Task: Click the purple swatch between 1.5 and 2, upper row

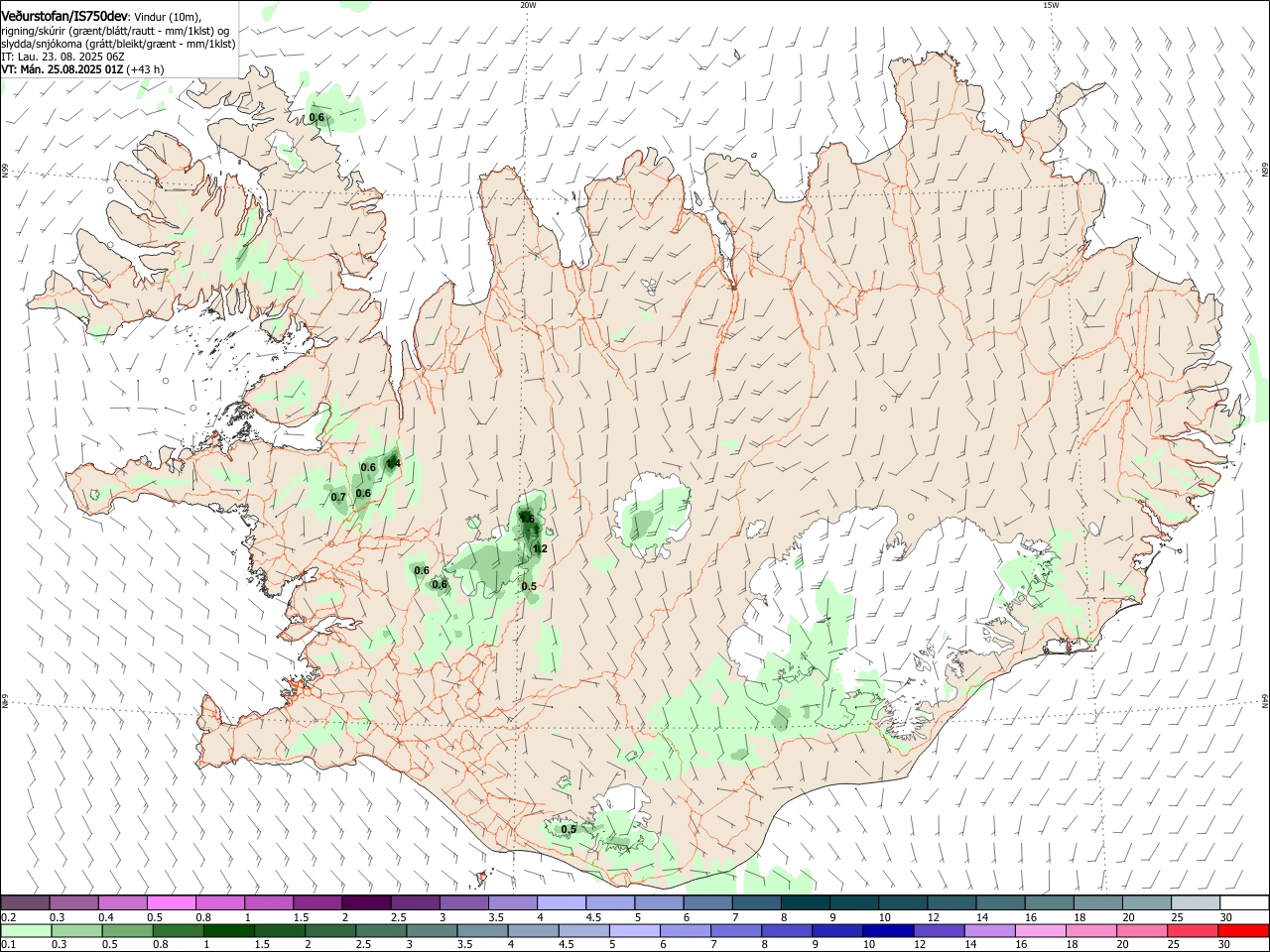Action: tap(317, 902)
